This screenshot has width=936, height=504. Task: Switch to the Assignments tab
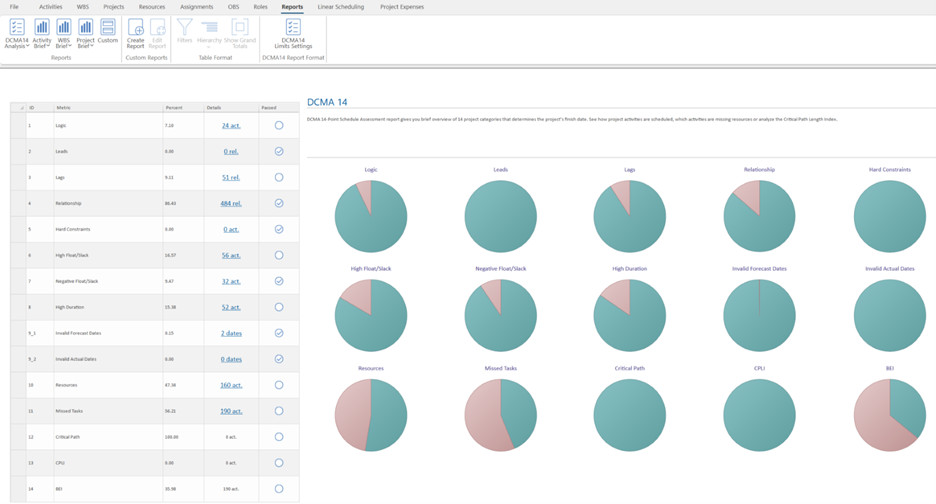[196, 7]
